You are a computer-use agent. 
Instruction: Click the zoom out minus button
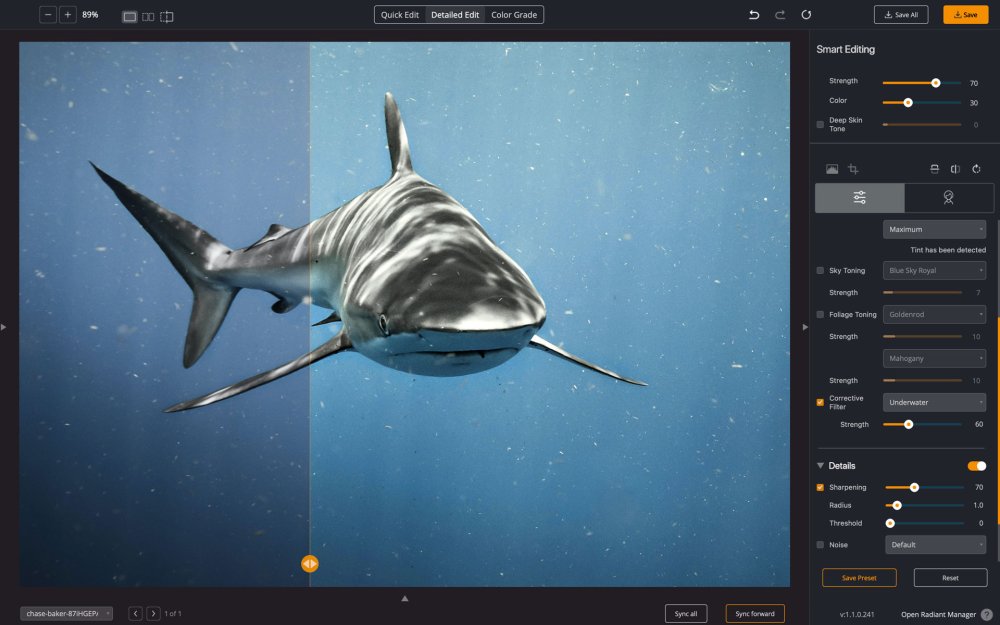pyautogui.click(x=48, y=15)
